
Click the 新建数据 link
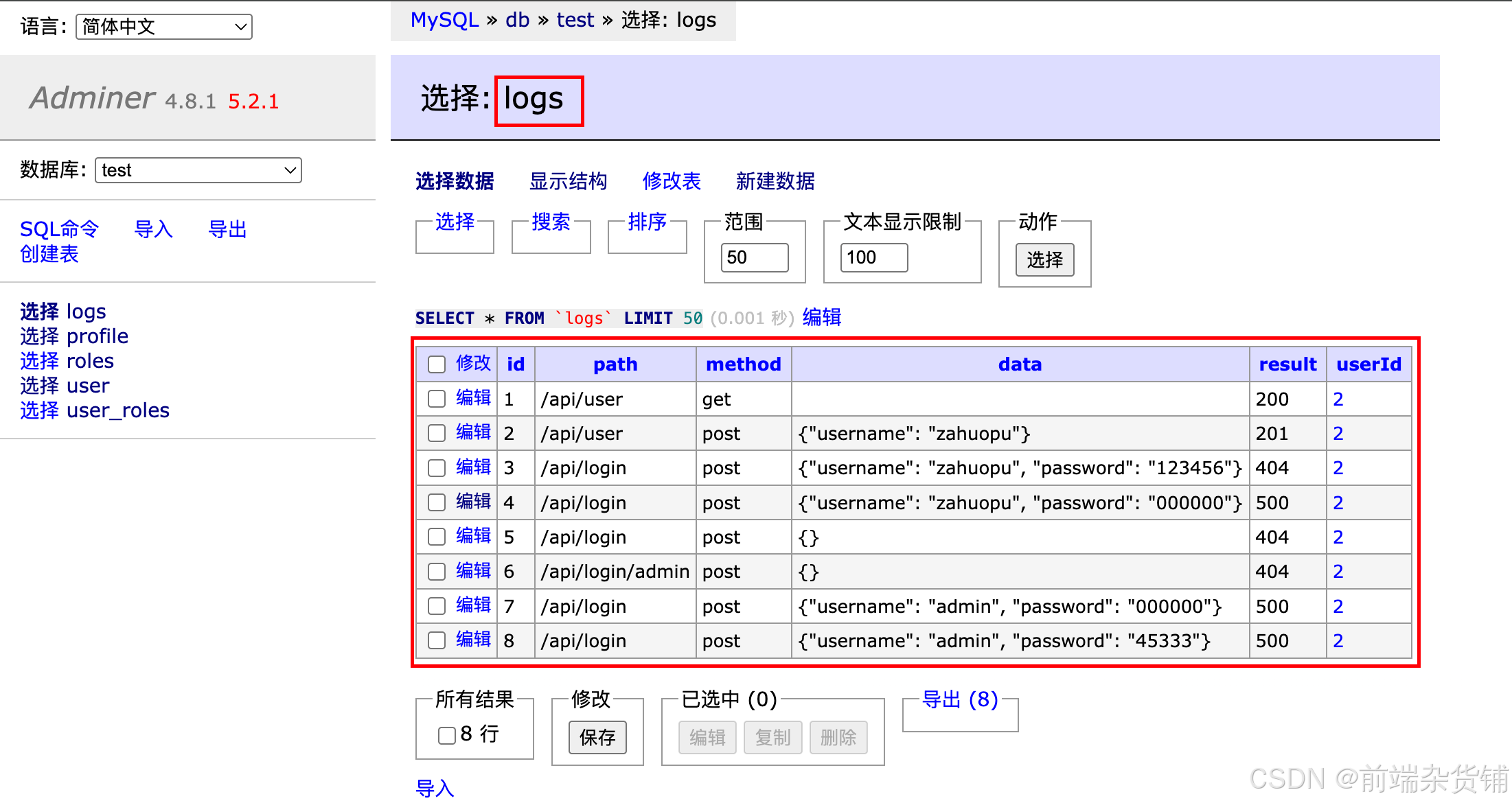pos(775,181)
